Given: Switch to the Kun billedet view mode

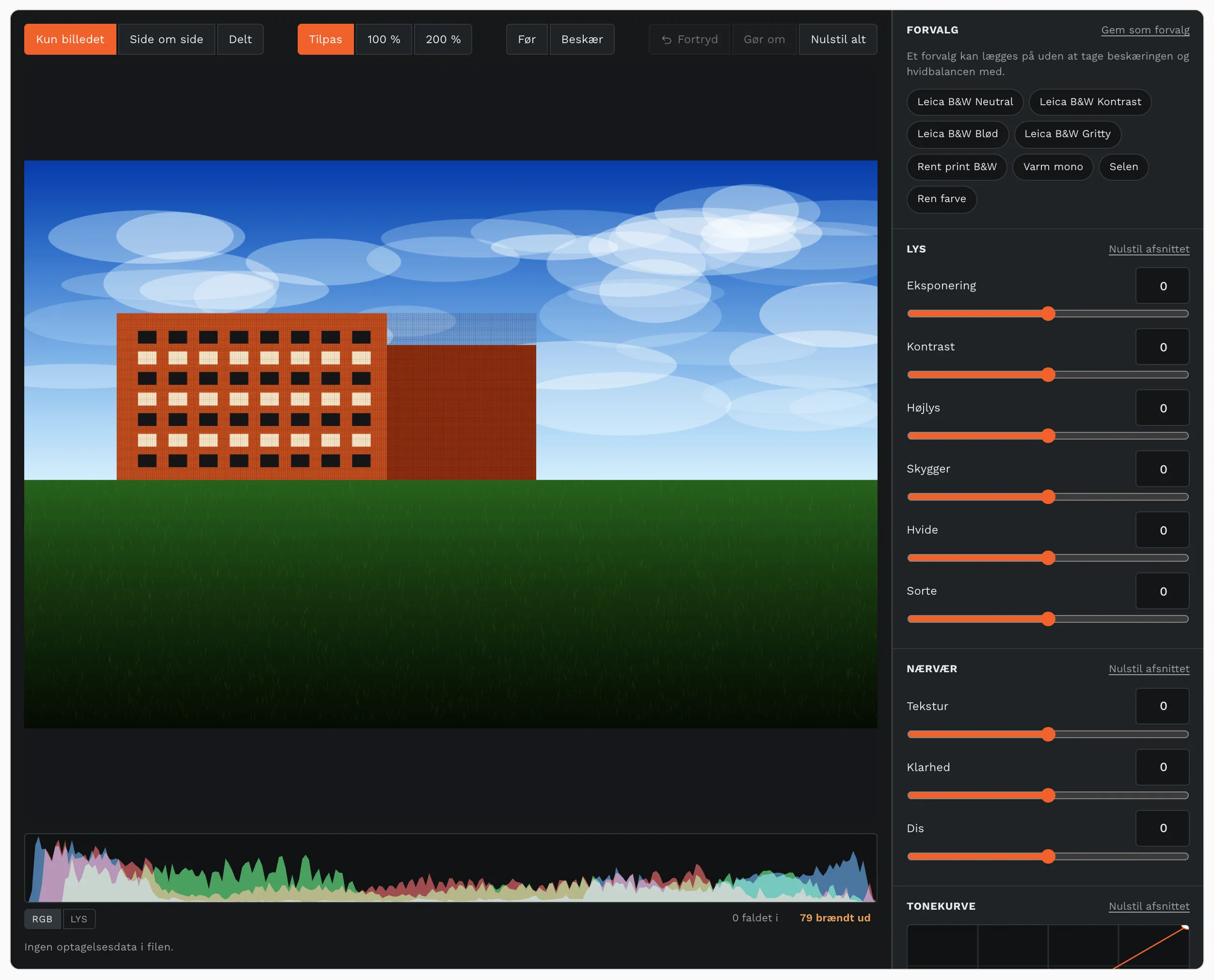Looking at the screenshot, I should click(x=70, y=39).
